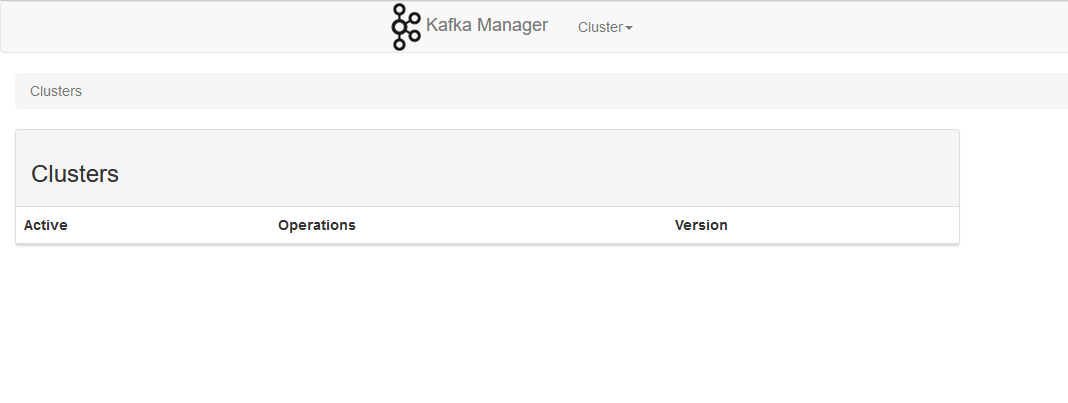The width and height of the screenshot is (1068, 403).
Task: Click the word Kafka in the navbar brand
Action: tap(448, 25)
